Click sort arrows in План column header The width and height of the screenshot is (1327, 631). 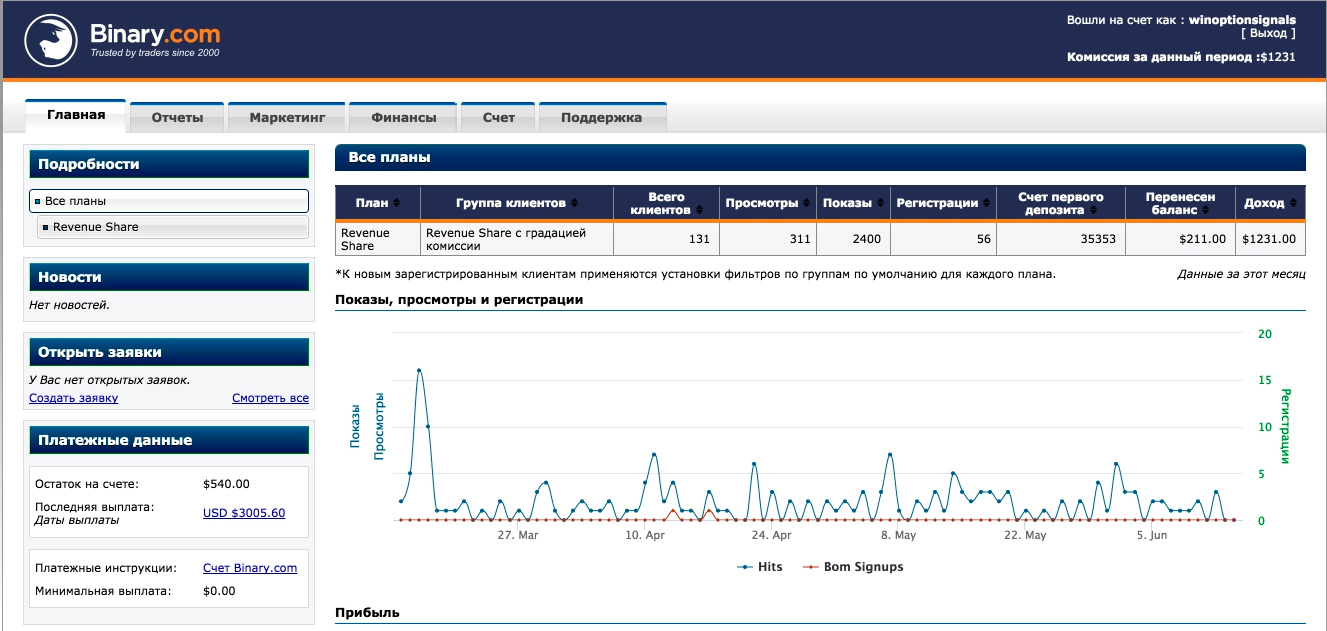tap(396, 203)
